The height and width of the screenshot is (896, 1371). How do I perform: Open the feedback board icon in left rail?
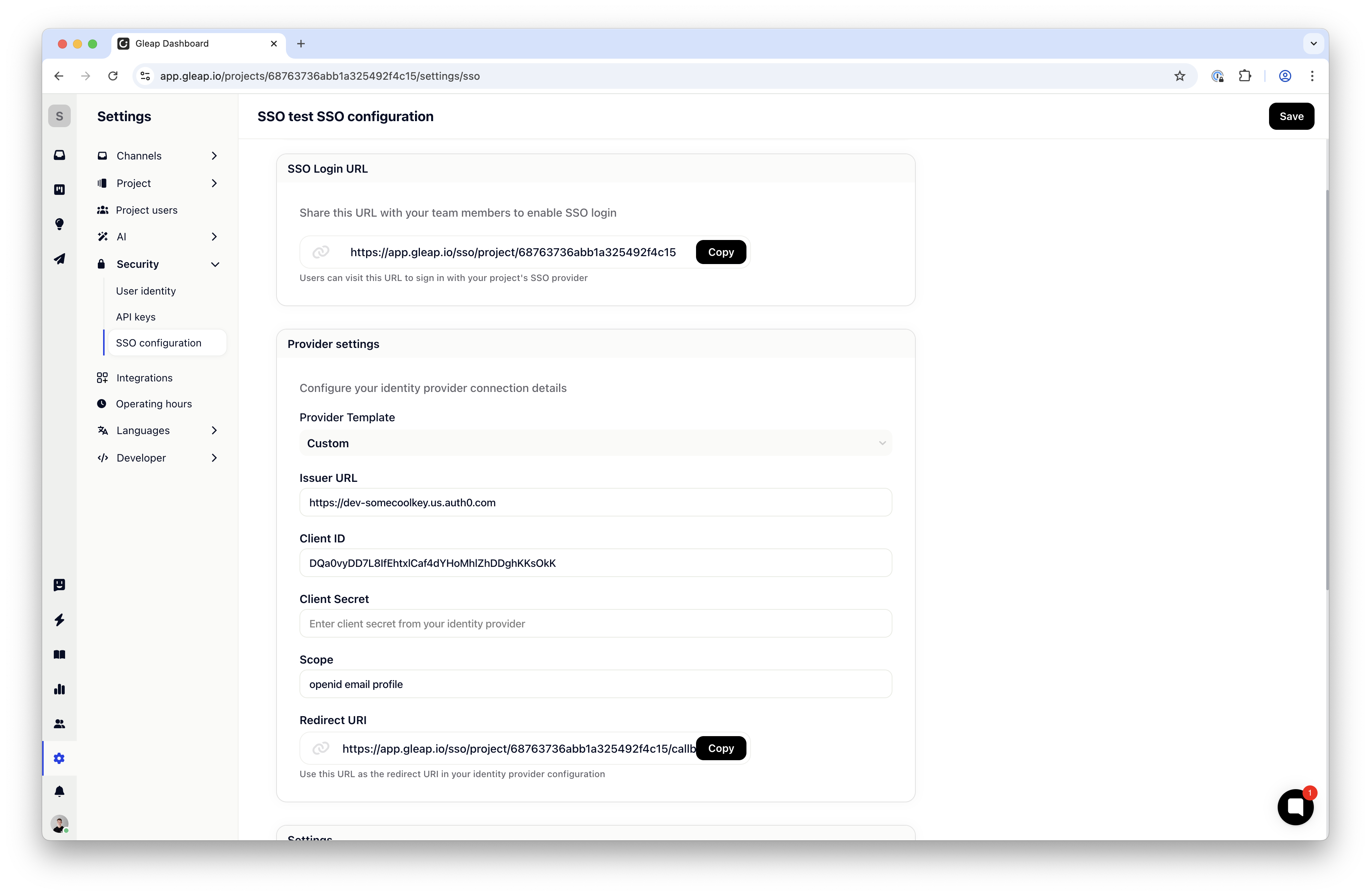(x=59, y=190)
